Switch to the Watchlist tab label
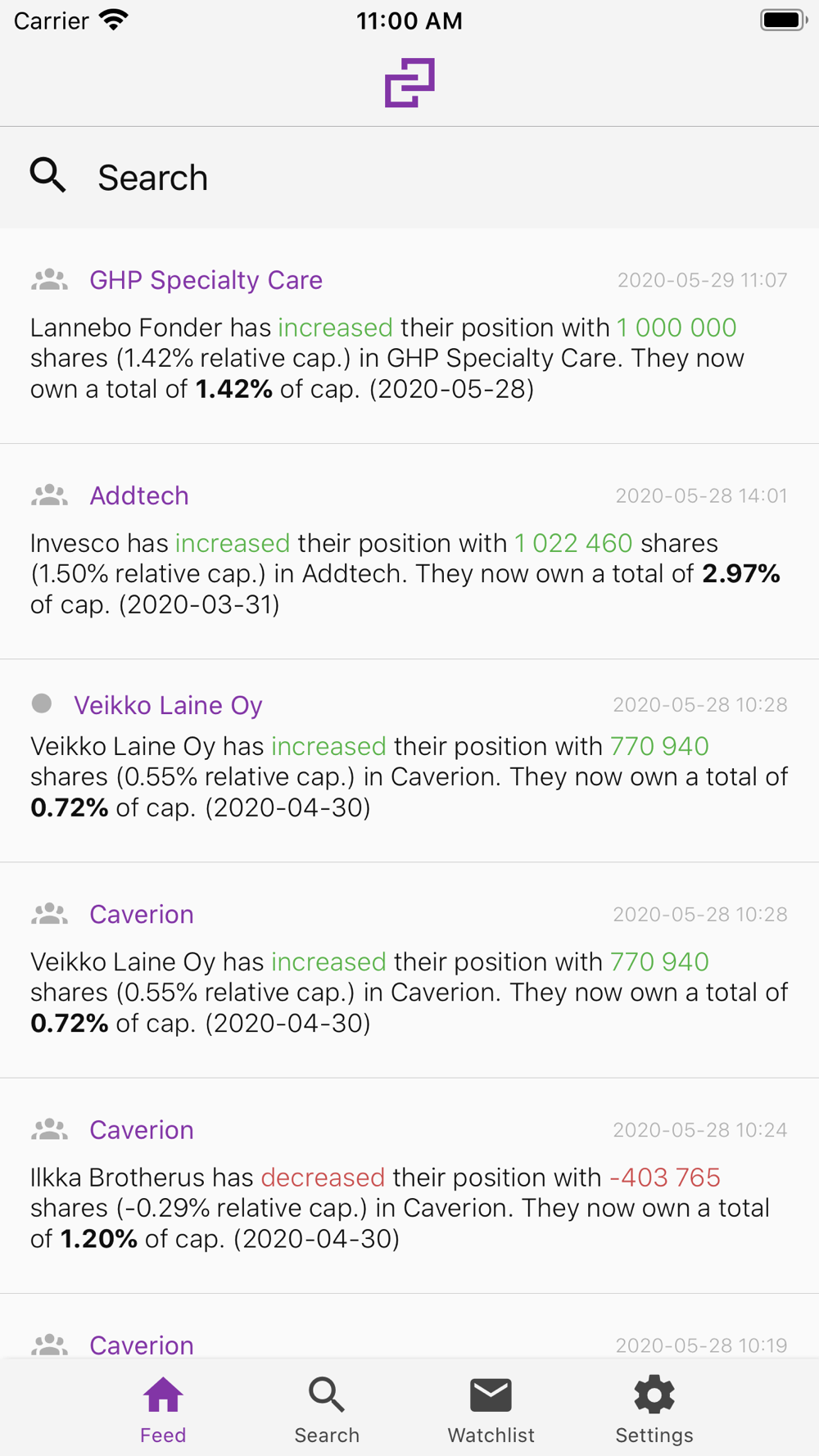 pyautogui.click(x=491, y=1436)
